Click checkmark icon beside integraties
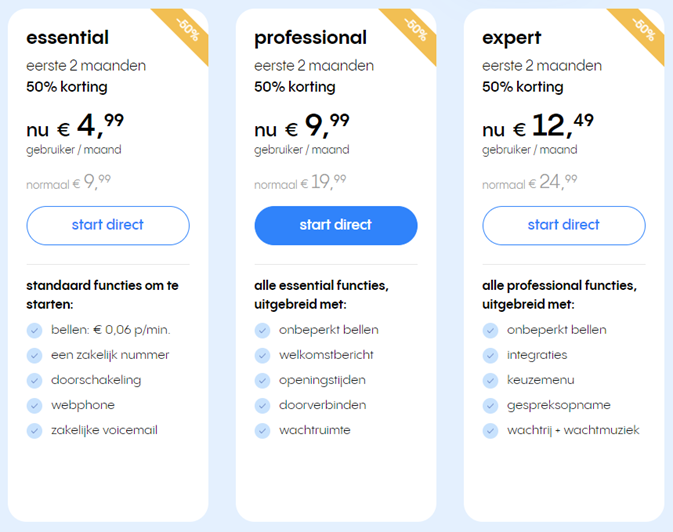Image resolution: width=673 pixels, height=532 pixels. tap(490, 356)
